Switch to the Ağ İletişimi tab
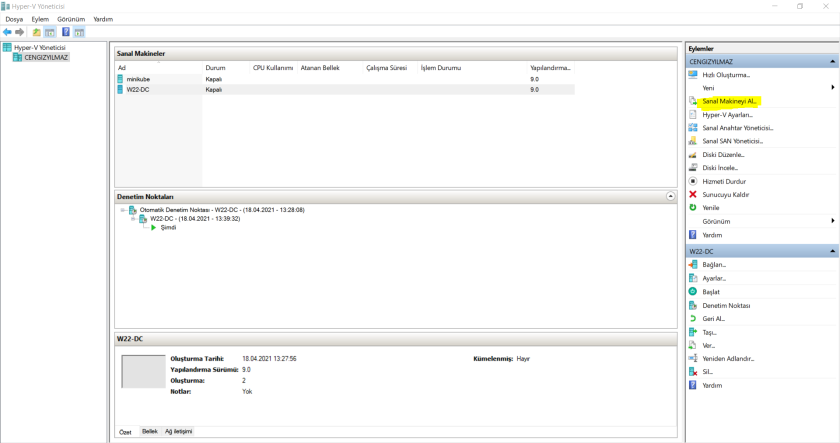This screenshot has height=443, width=840. (x=178, y=431)
